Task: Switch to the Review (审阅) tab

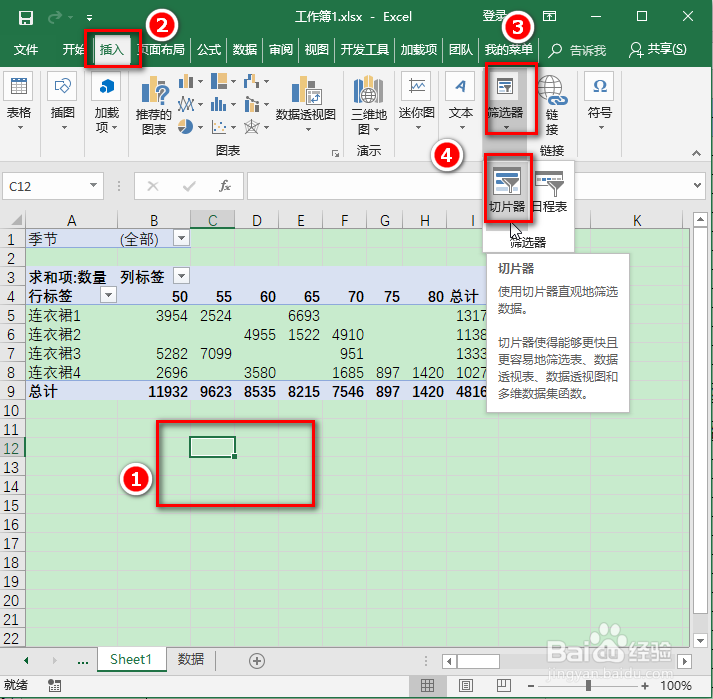Action: click(x=281, y=49)
